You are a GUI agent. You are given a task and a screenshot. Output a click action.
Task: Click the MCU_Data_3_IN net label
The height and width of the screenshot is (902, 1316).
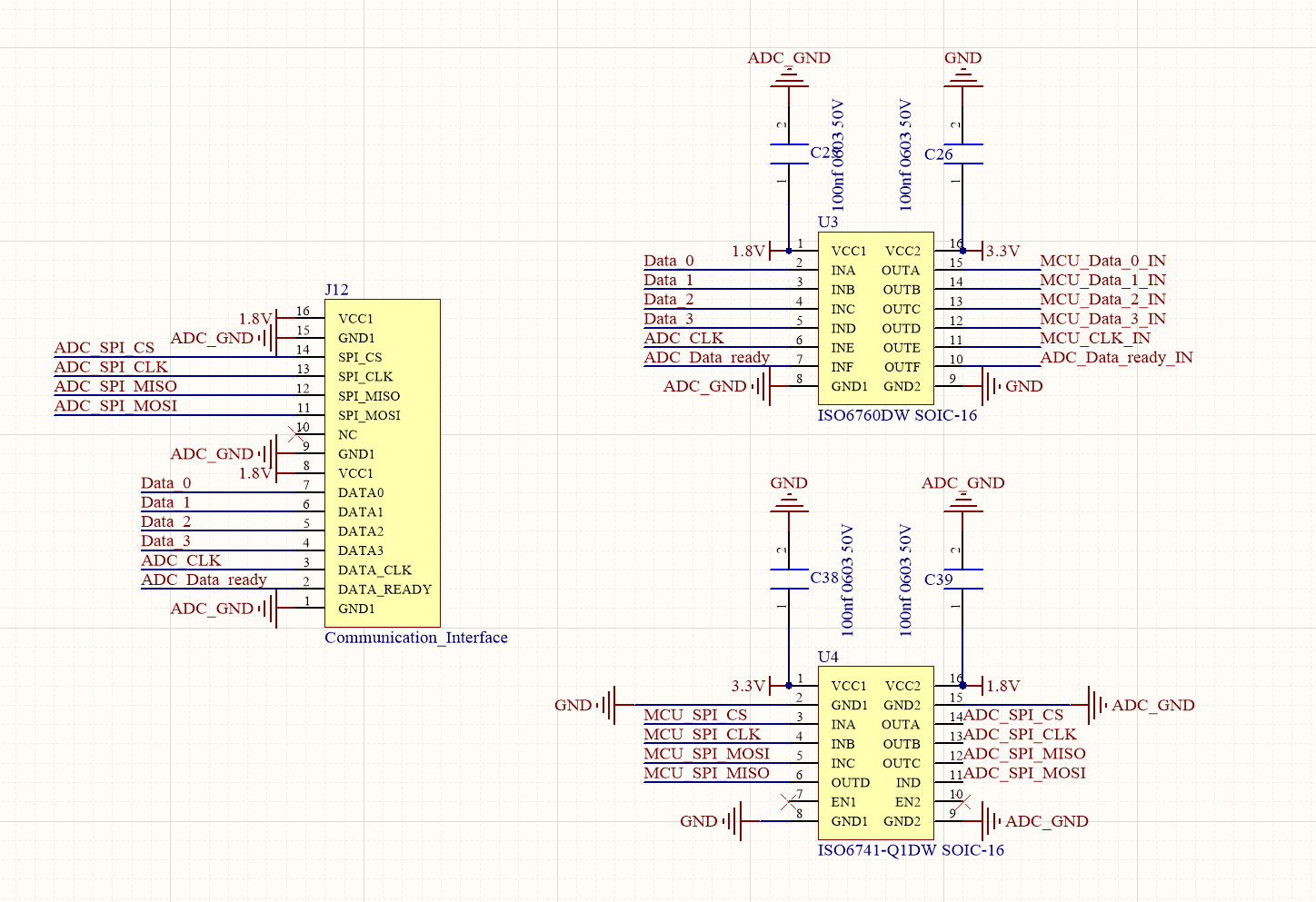click(1102, 319)
